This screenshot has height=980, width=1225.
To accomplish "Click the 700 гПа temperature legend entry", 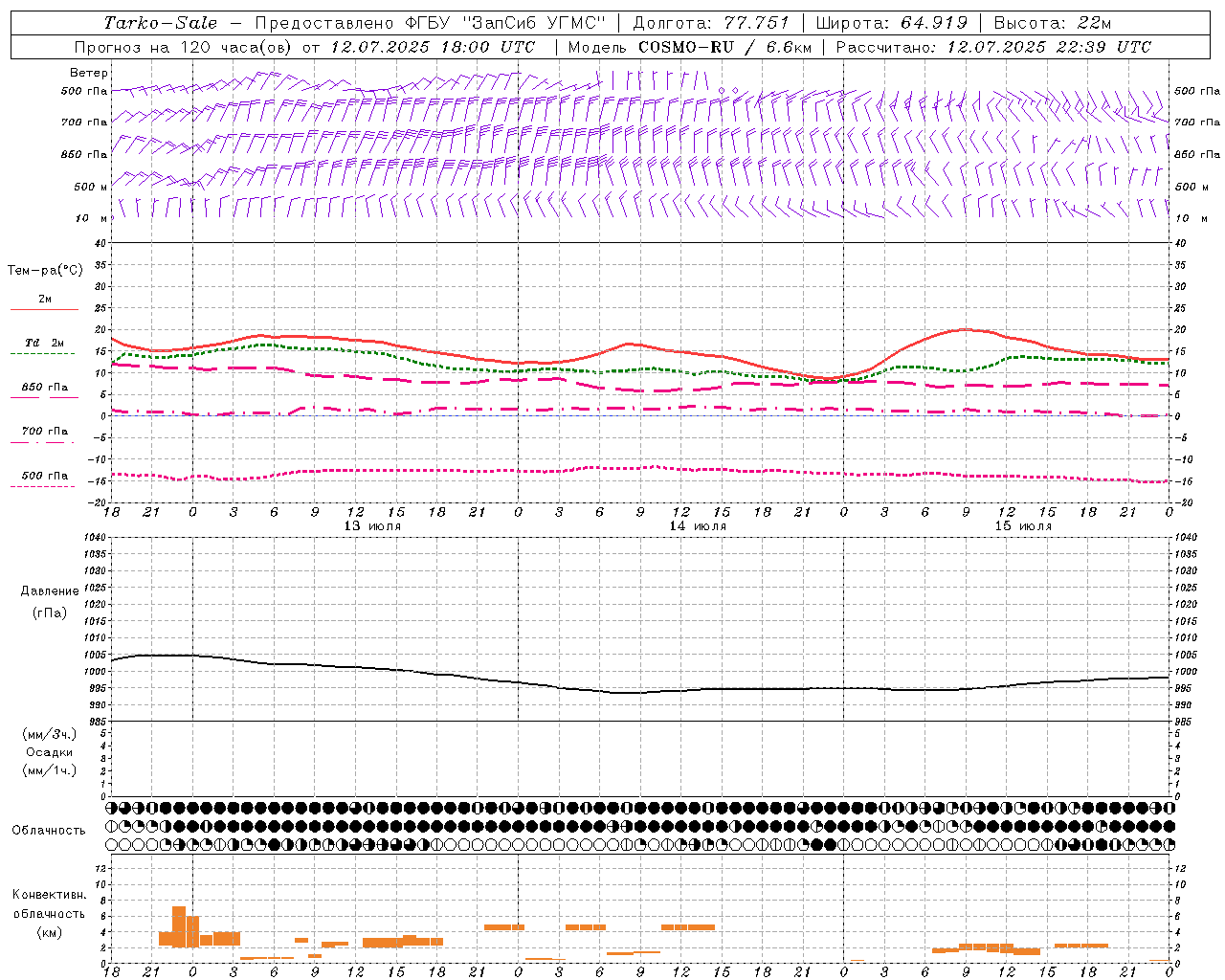I will [x=44, y=432].
